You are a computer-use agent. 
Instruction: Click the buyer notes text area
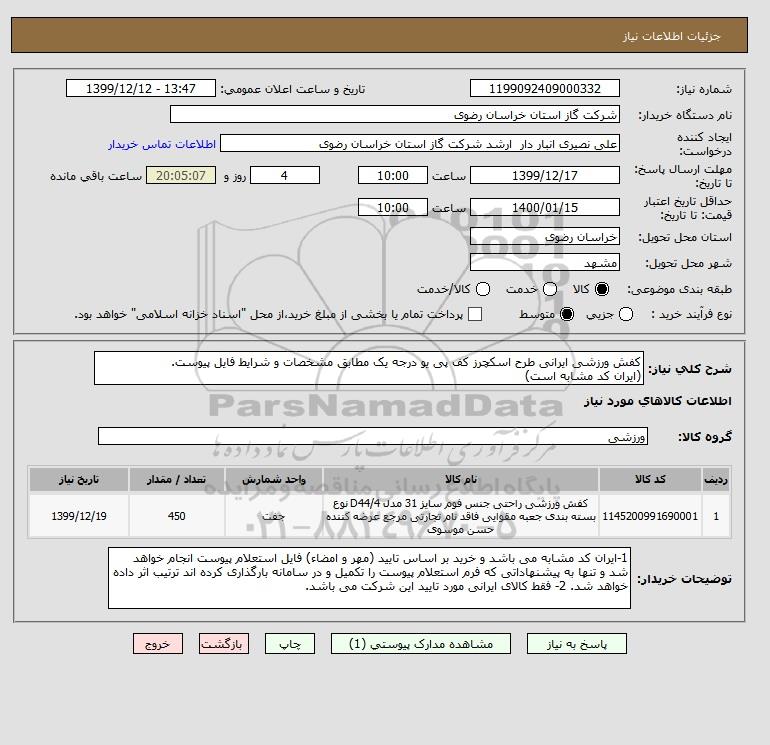(369, 578)
